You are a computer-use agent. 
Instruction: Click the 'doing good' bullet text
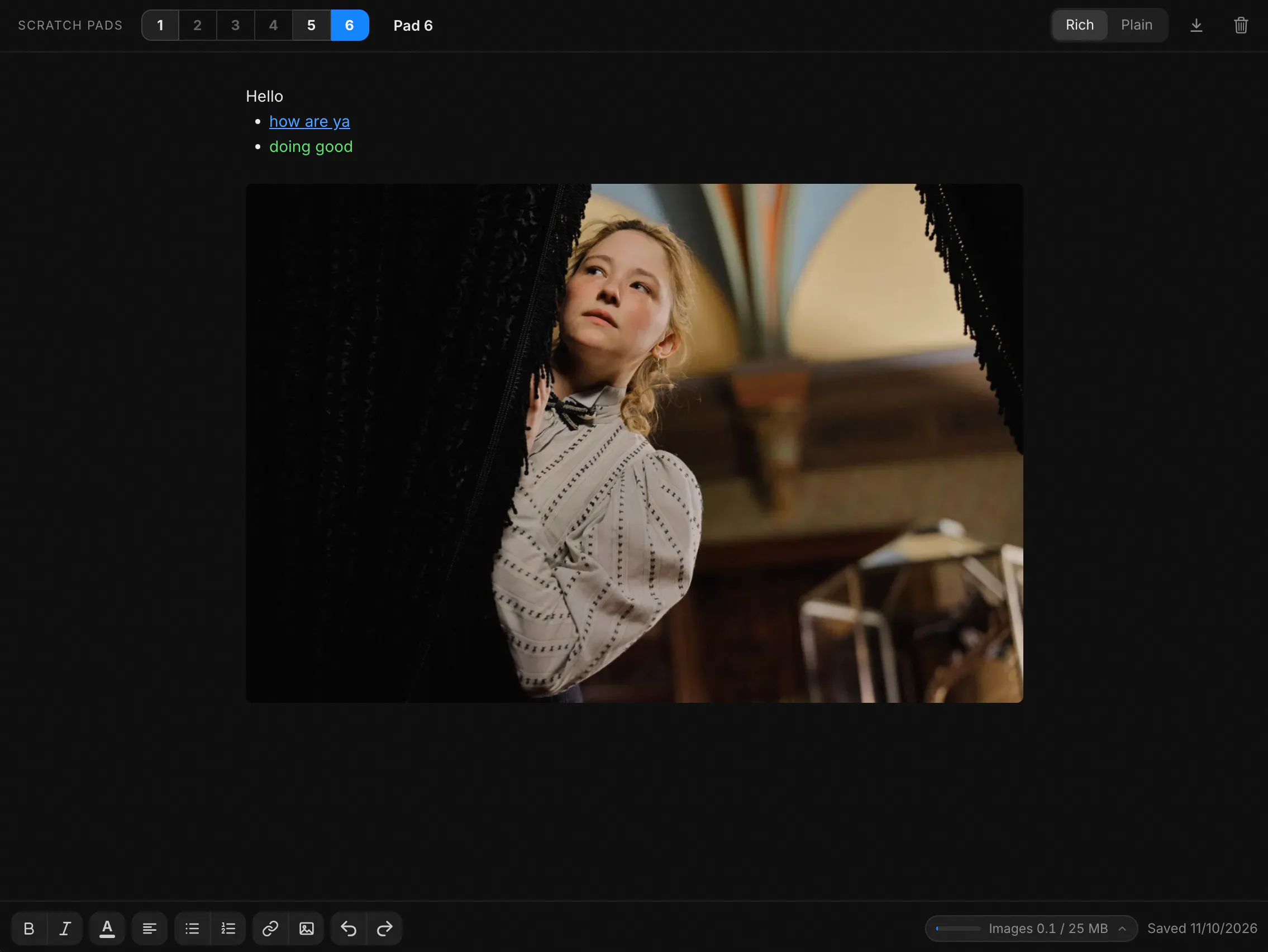311,147
